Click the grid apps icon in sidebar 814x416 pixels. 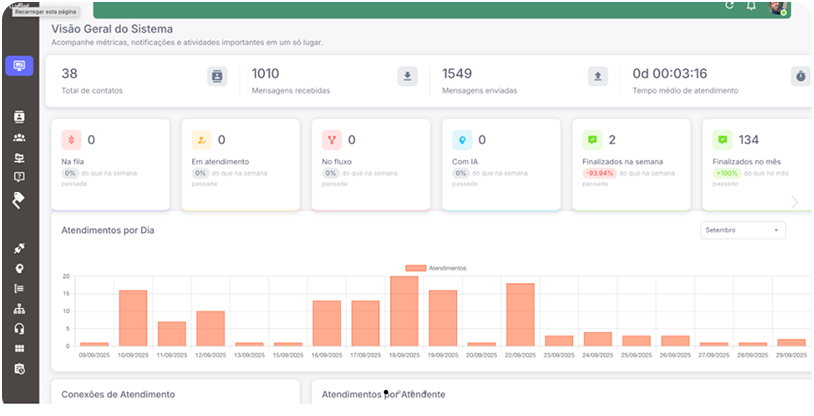pyautogui.click(x=19, y=348)
